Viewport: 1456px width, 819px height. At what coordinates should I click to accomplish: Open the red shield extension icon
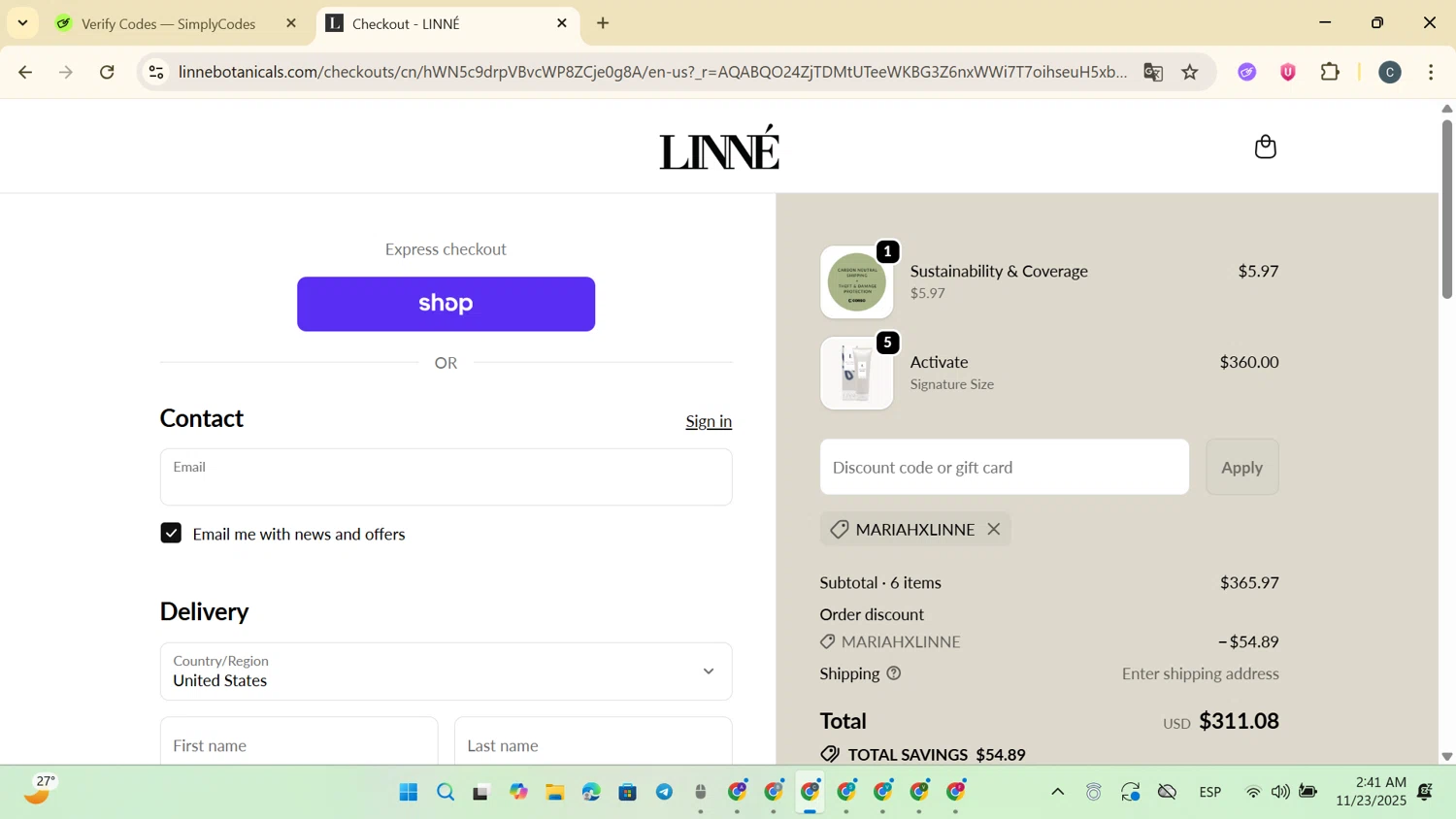click(1288, 72)
